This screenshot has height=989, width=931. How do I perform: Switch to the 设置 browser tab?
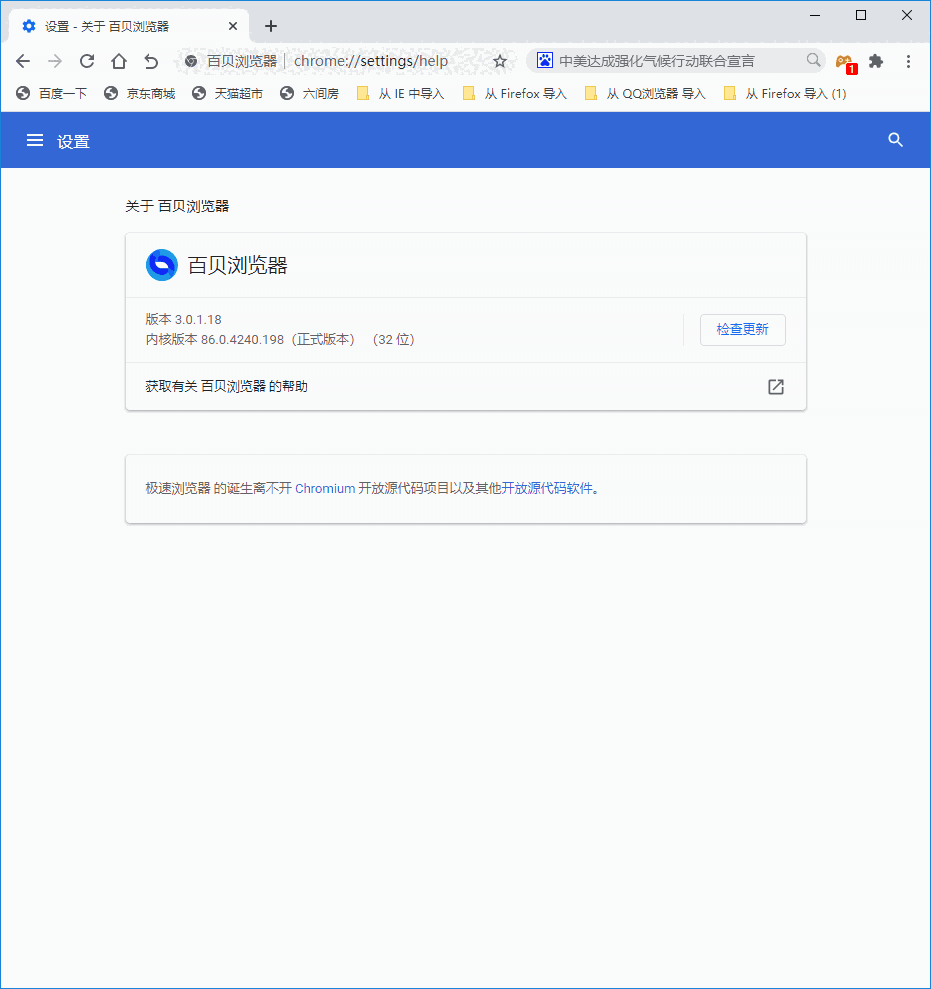[120, 25]
